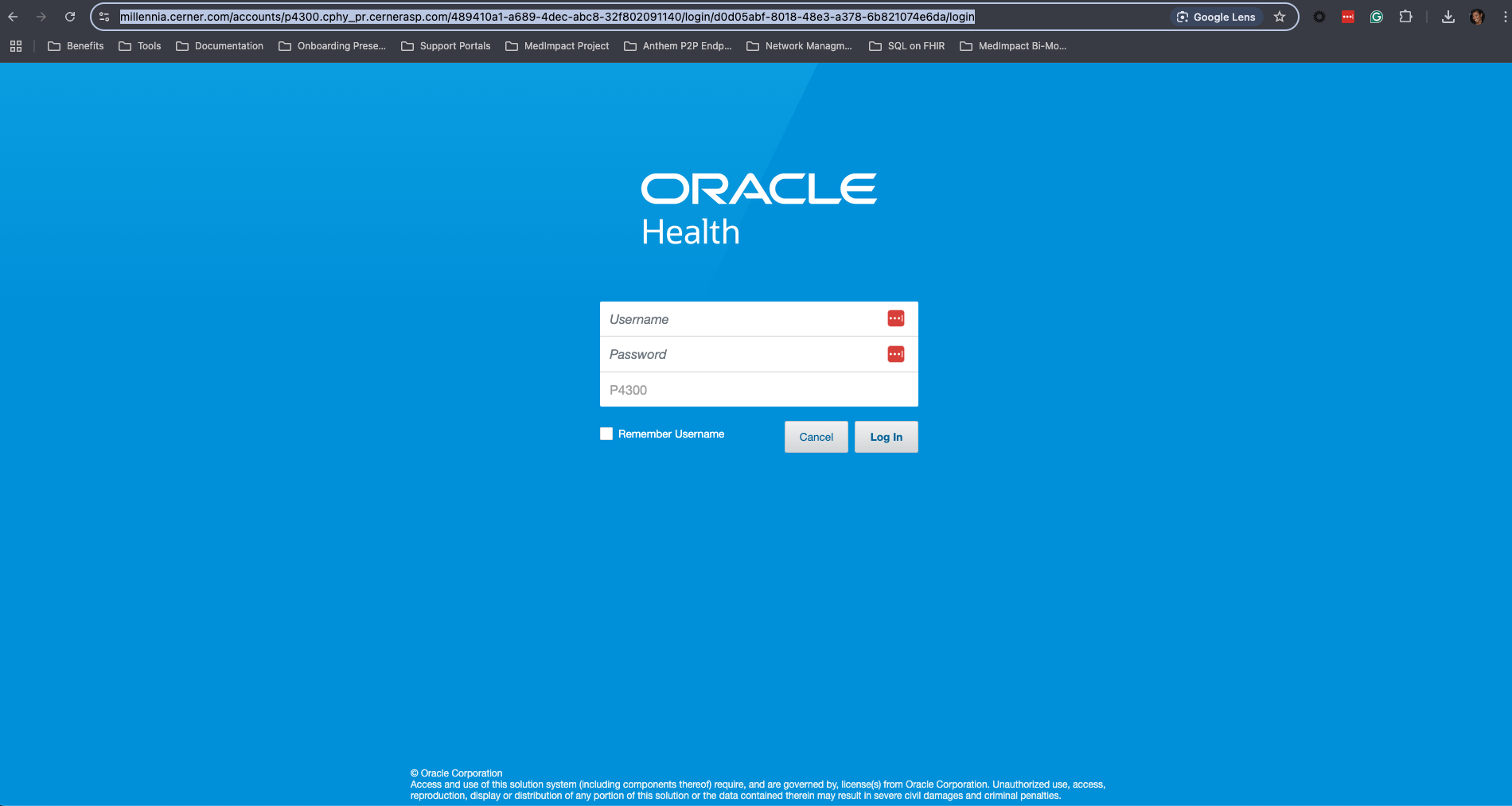Open the Chrome three-dot menu

(x=1505, y=17)
